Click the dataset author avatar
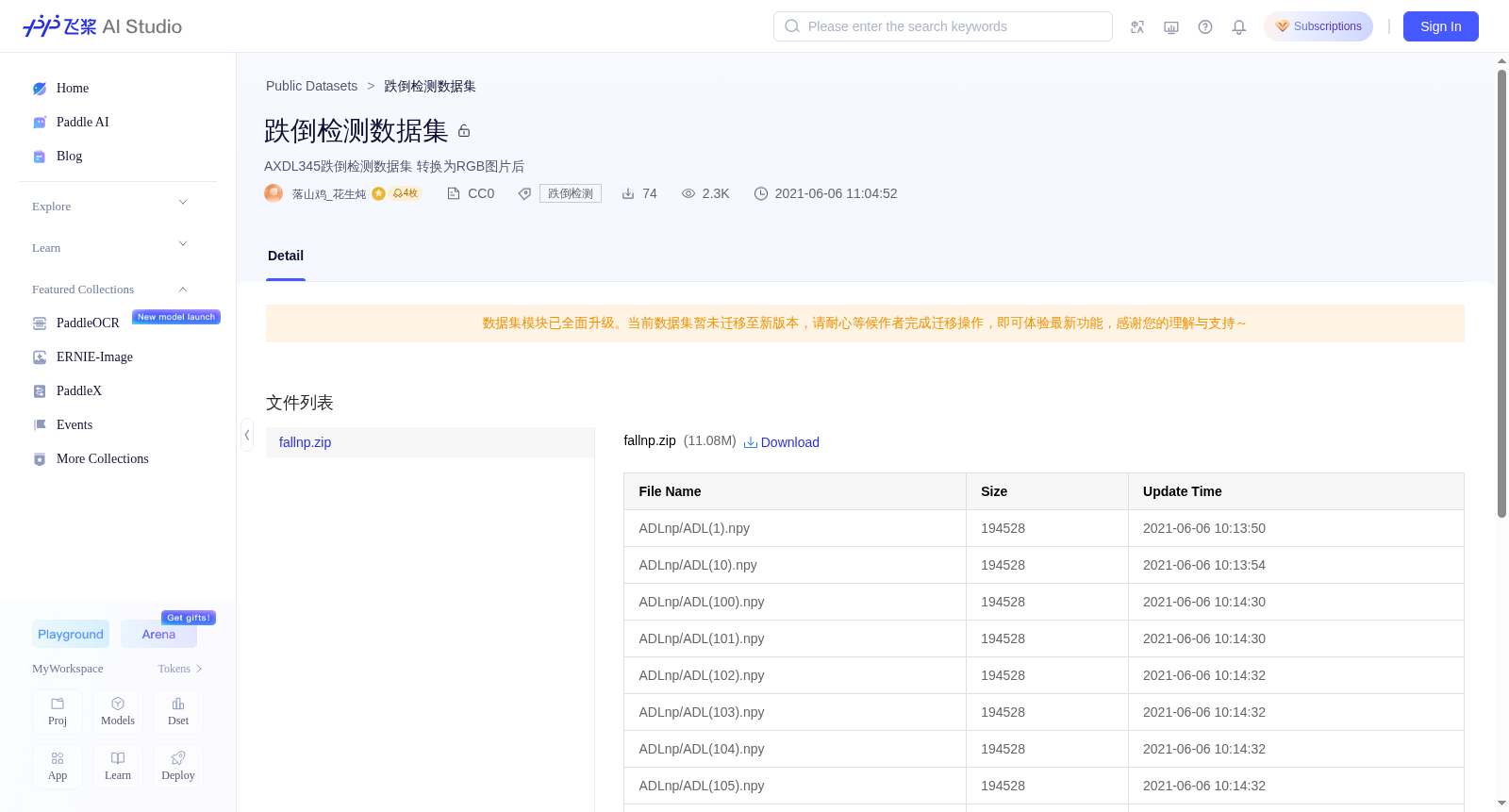The image size is (1509, 812). pyautogui.click(x=274, y=193)
